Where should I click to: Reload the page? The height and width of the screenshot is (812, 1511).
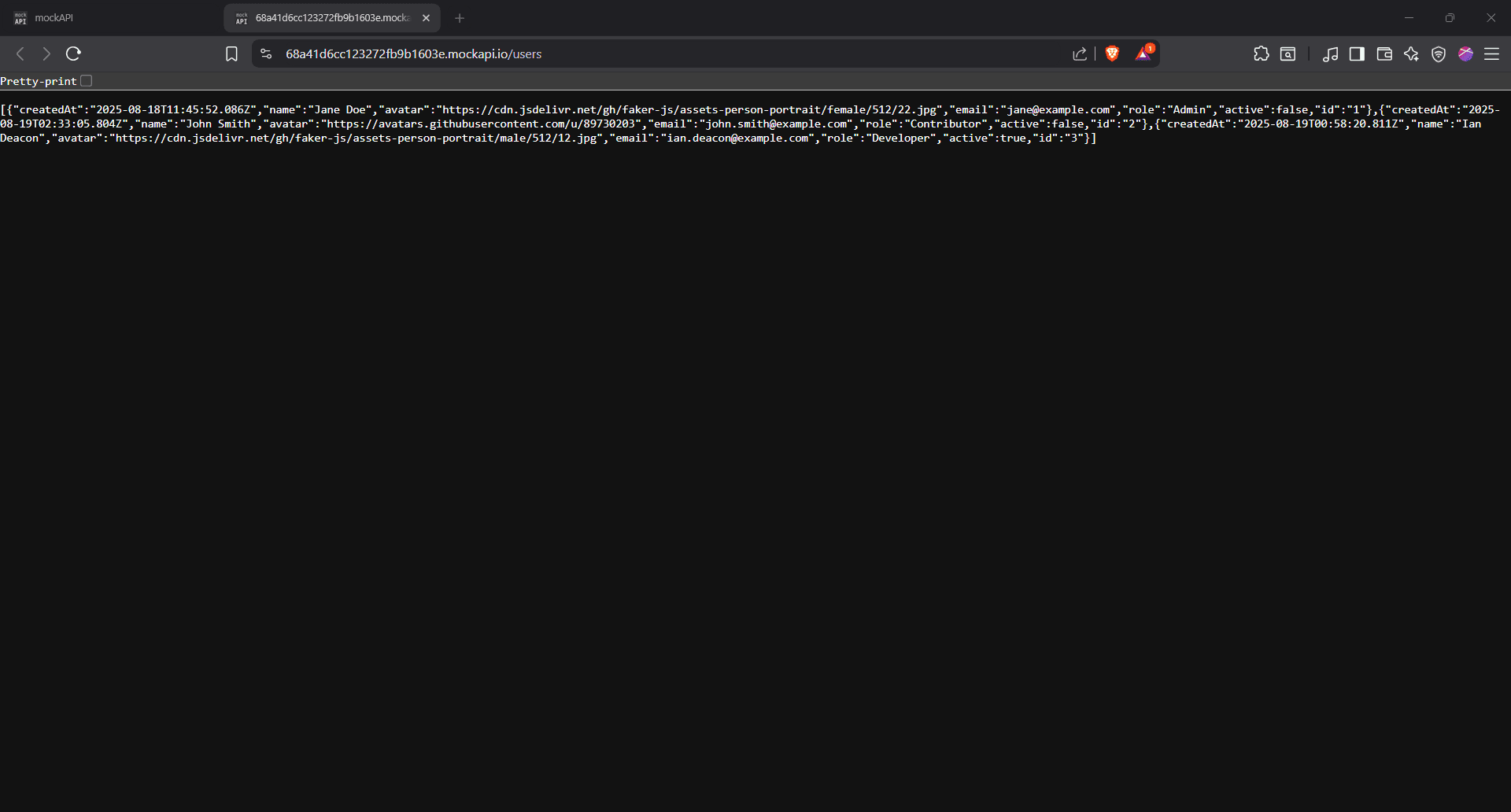click(73, 54)
